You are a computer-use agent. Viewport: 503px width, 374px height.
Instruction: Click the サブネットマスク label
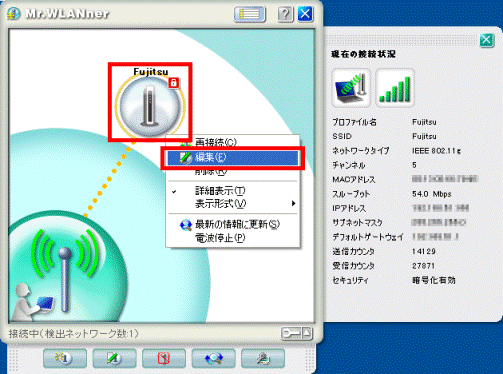coord(357,223)
